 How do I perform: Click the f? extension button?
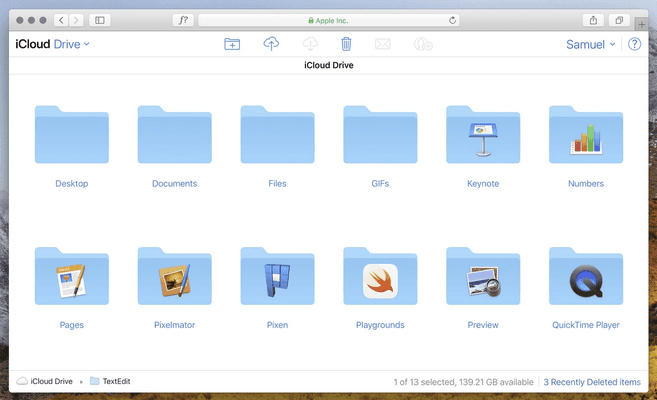tap(183, 20)
